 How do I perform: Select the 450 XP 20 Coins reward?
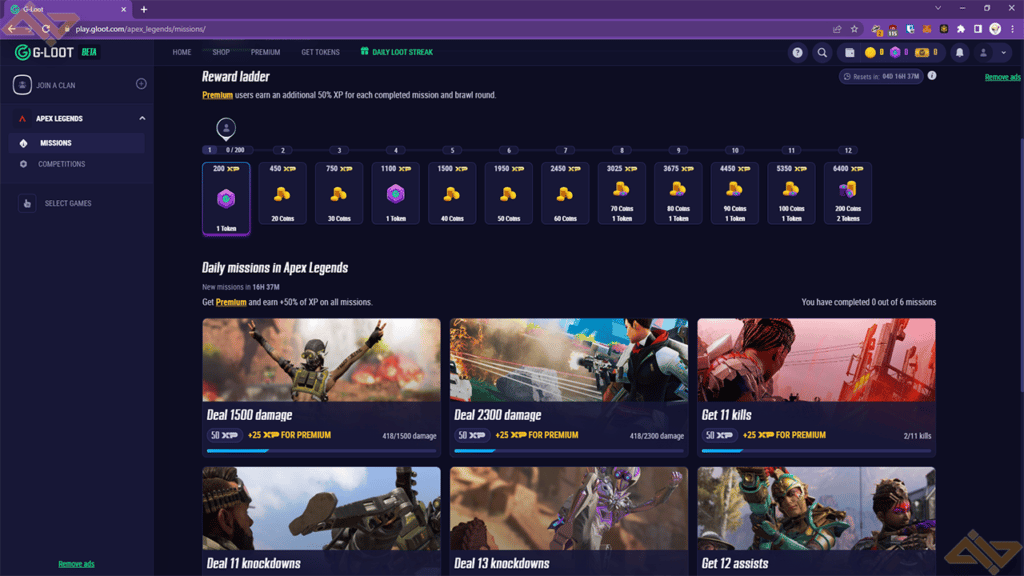coord(283,193)
